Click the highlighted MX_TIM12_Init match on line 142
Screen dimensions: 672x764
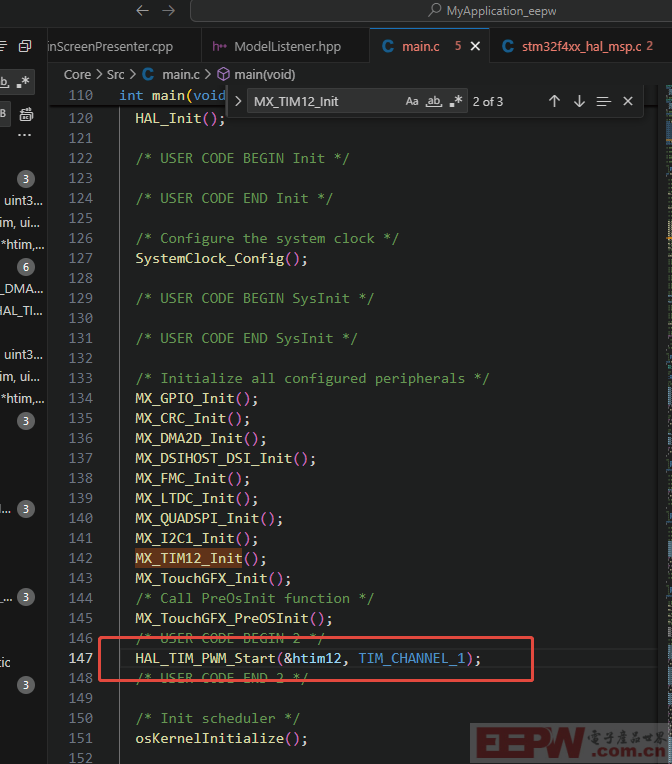pyautogui.click(x=189, y=558)
